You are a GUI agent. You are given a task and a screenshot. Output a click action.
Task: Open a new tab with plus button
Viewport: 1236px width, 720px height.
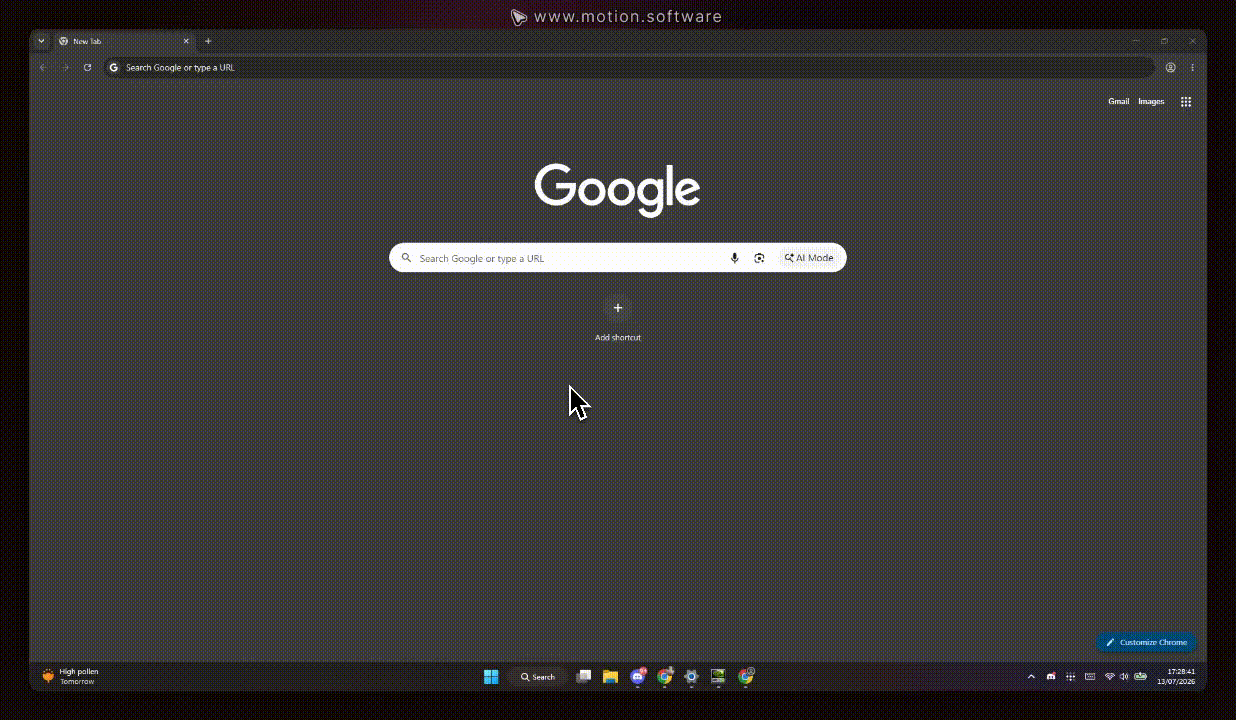pos(208,41)
